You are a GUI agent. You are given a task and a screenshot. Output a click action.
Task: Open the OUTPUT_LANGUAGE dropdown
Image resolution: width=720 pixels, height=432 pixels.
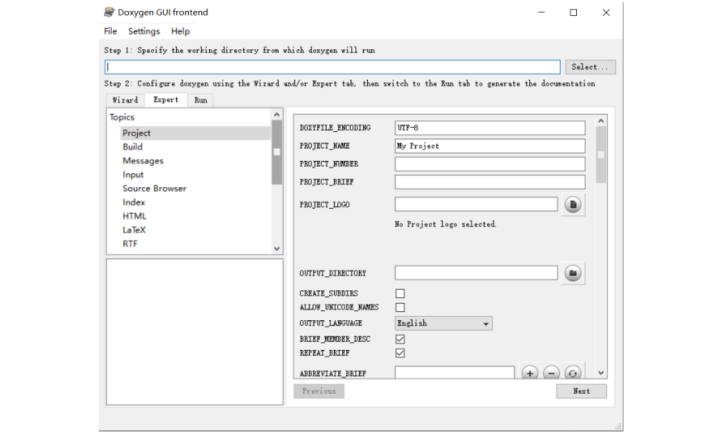444,323
